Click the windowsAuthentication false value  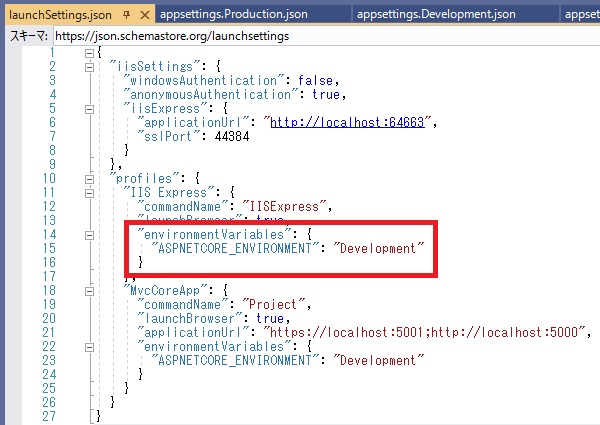coord(315,80)
